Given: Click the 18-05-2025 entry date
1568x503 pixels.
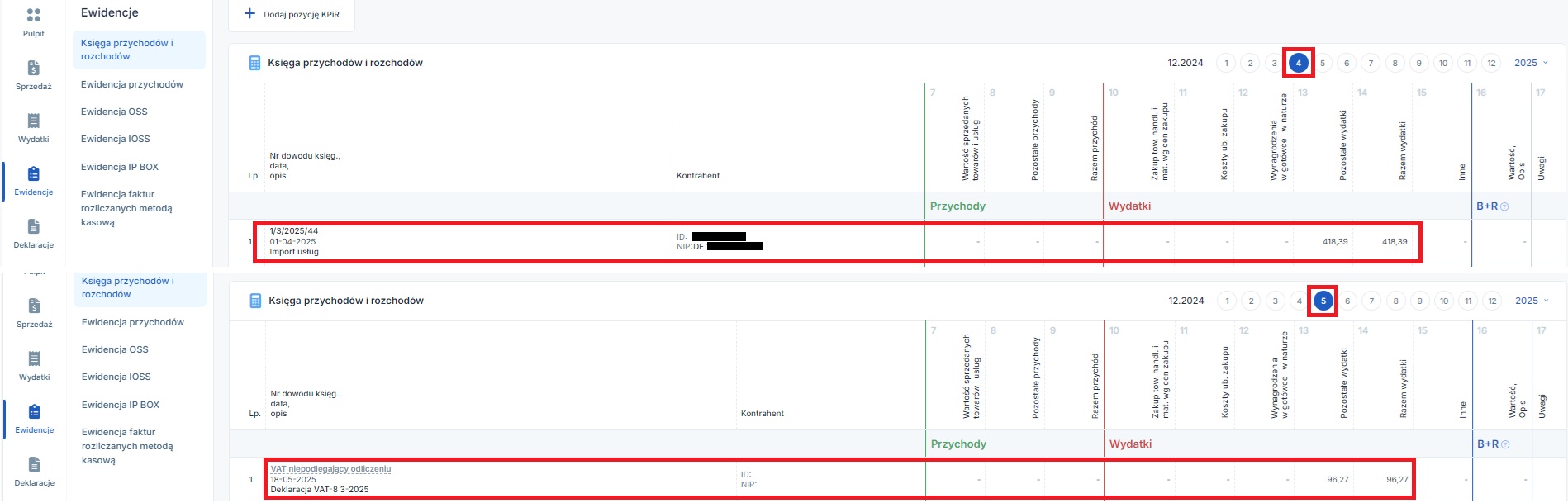Looking at the screenshot, I should [x=293, y=479].
